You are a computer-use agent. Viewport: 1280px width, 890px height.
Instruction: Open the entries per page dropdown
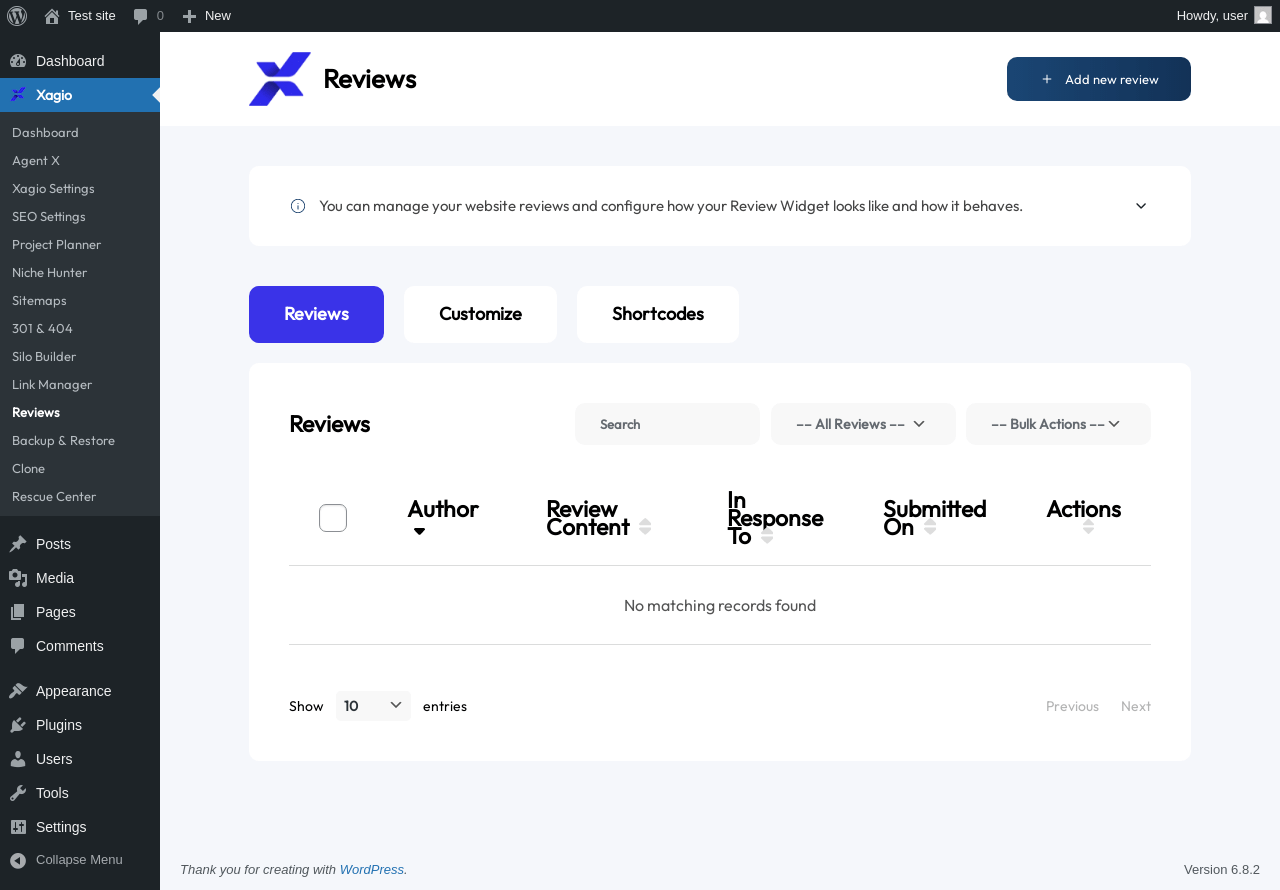373,706
